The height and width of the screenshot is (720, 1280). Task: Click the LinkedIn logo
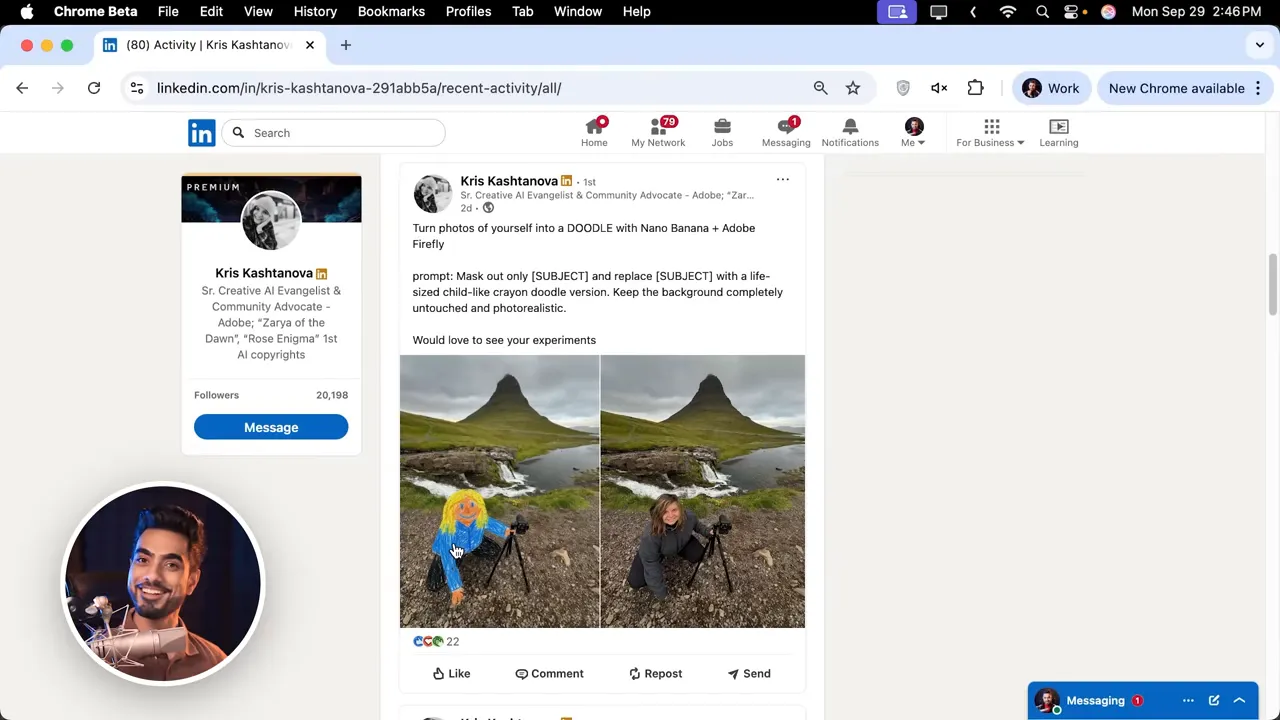pyautogui.click(x=201, y=133)
